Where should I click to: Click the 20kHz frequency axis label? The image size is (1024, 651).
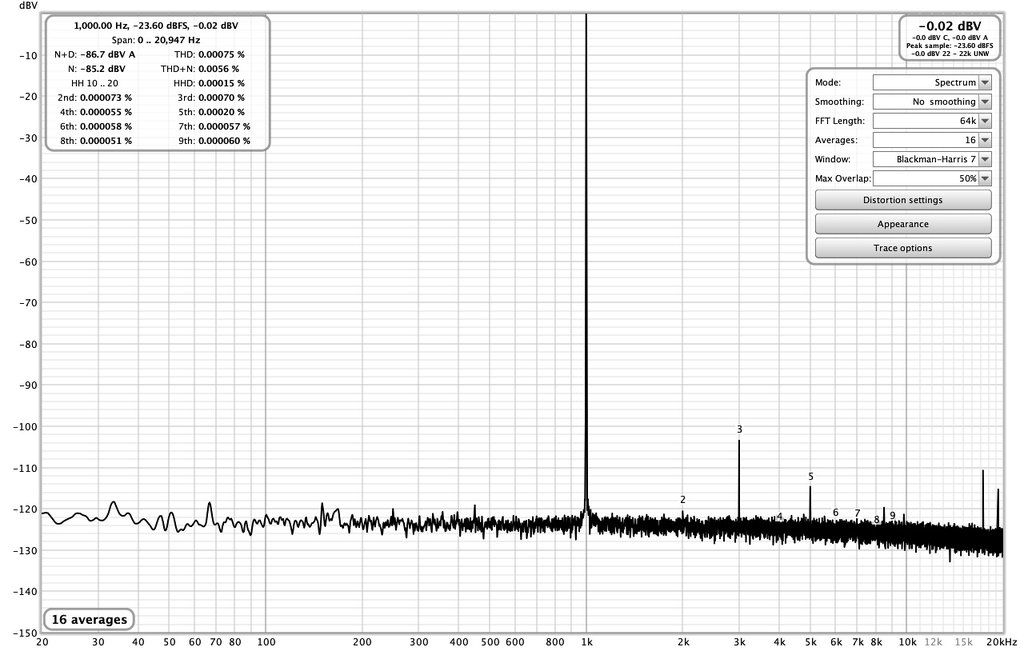click(x=1002, y=642)
